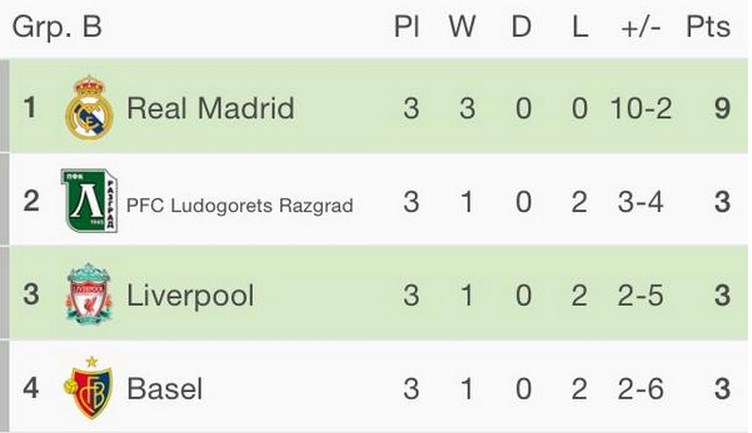Select the Basel team name
Image resolution: width=752 pixels, height=433 pixels.
click(x=164, y=388)
